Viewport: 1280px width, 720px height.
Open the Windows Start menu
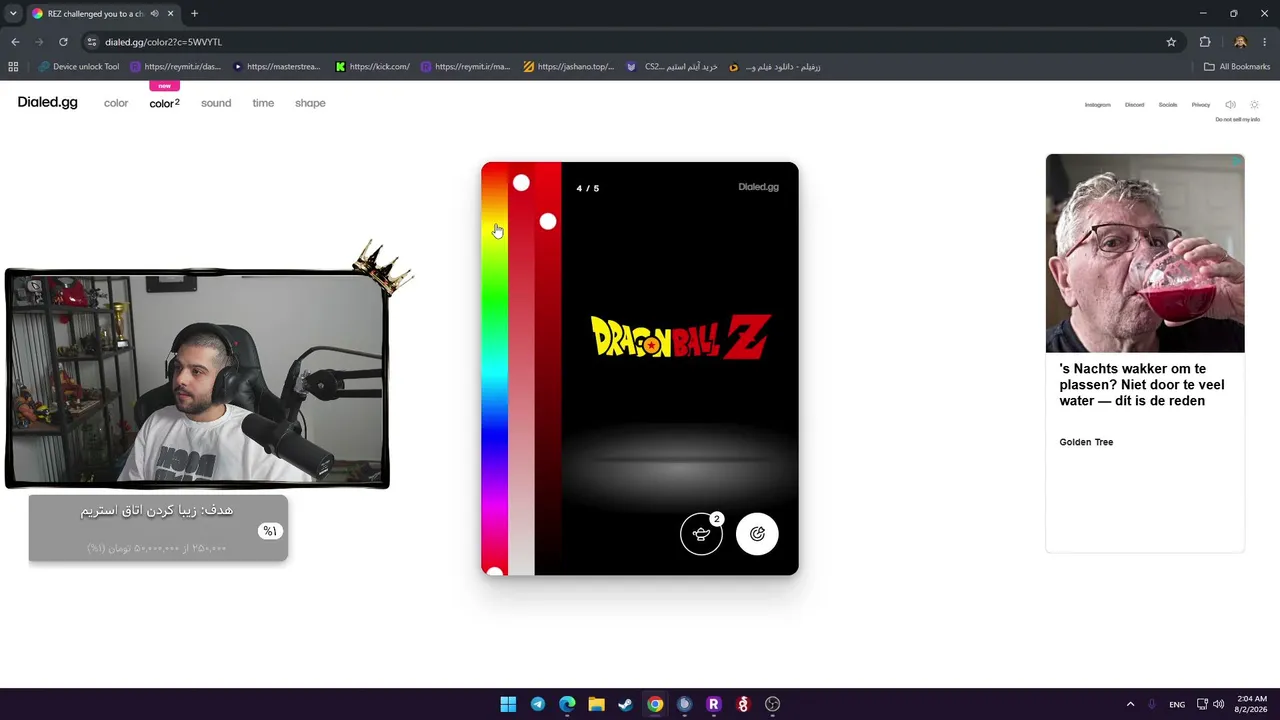click(508, 704)
